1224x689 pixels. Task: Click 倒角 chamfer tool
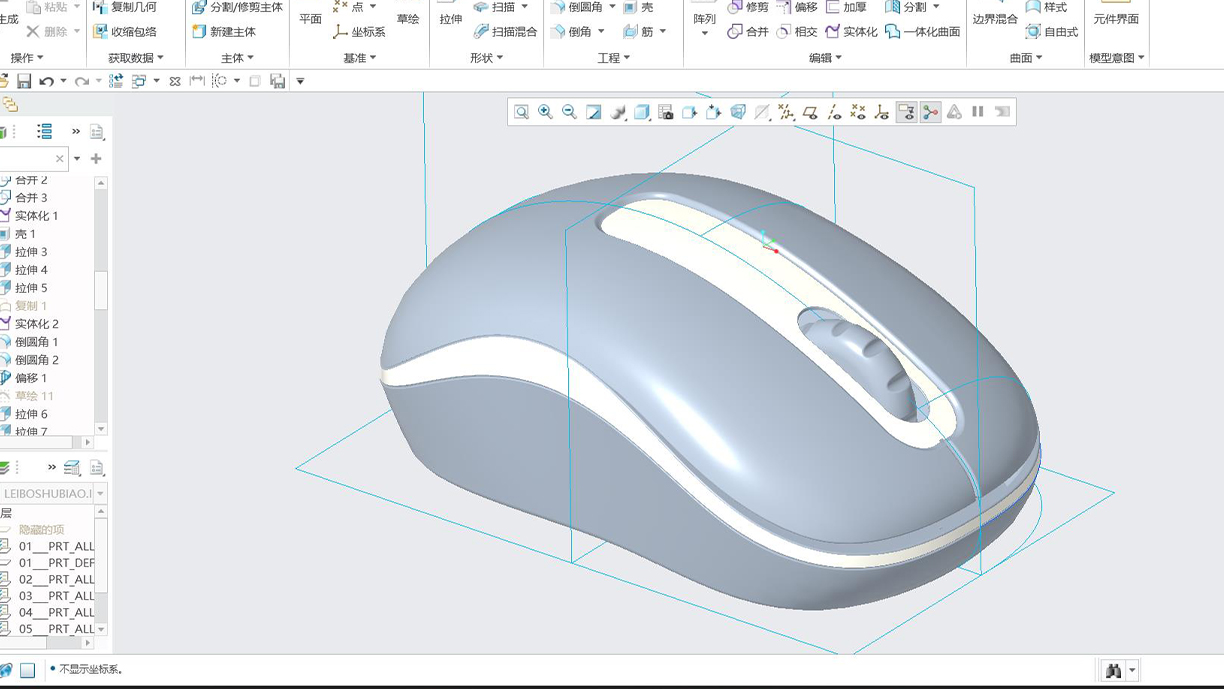[570, 32]
